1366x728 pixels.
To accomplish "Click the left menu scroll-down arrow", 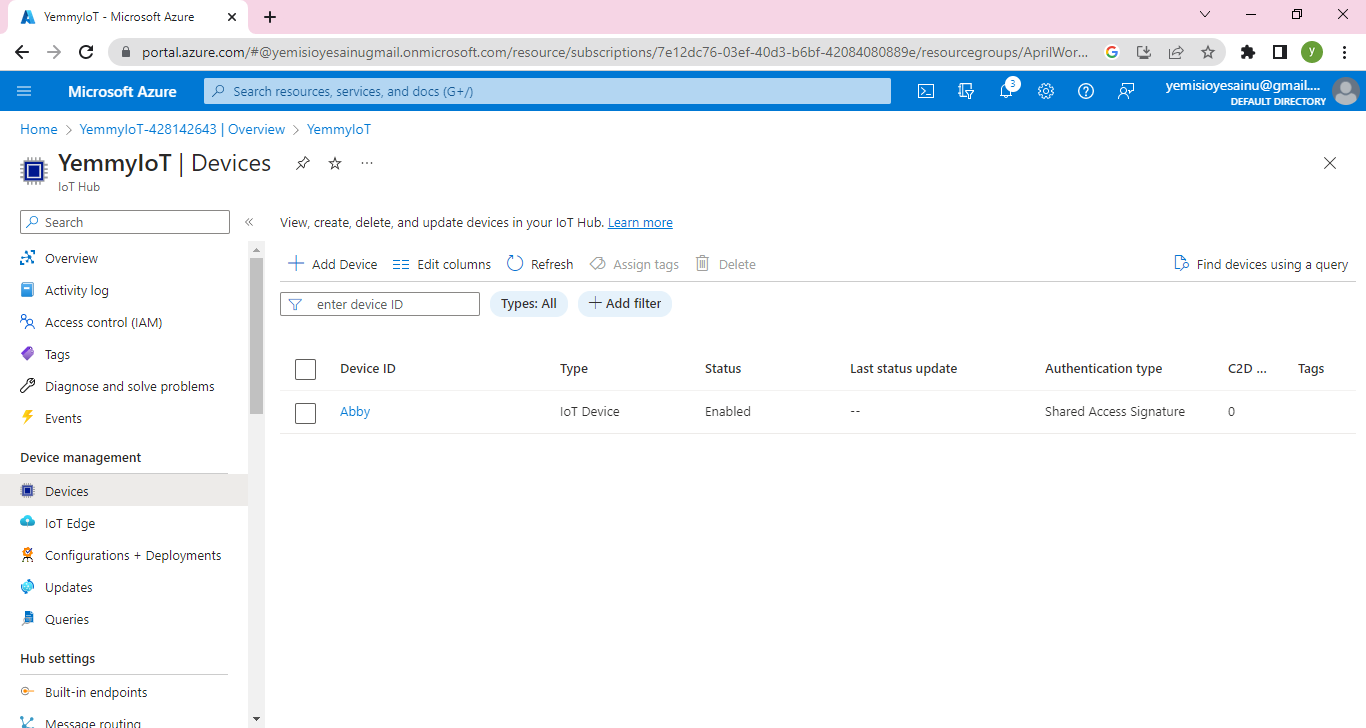I will (x=257, y=718).
